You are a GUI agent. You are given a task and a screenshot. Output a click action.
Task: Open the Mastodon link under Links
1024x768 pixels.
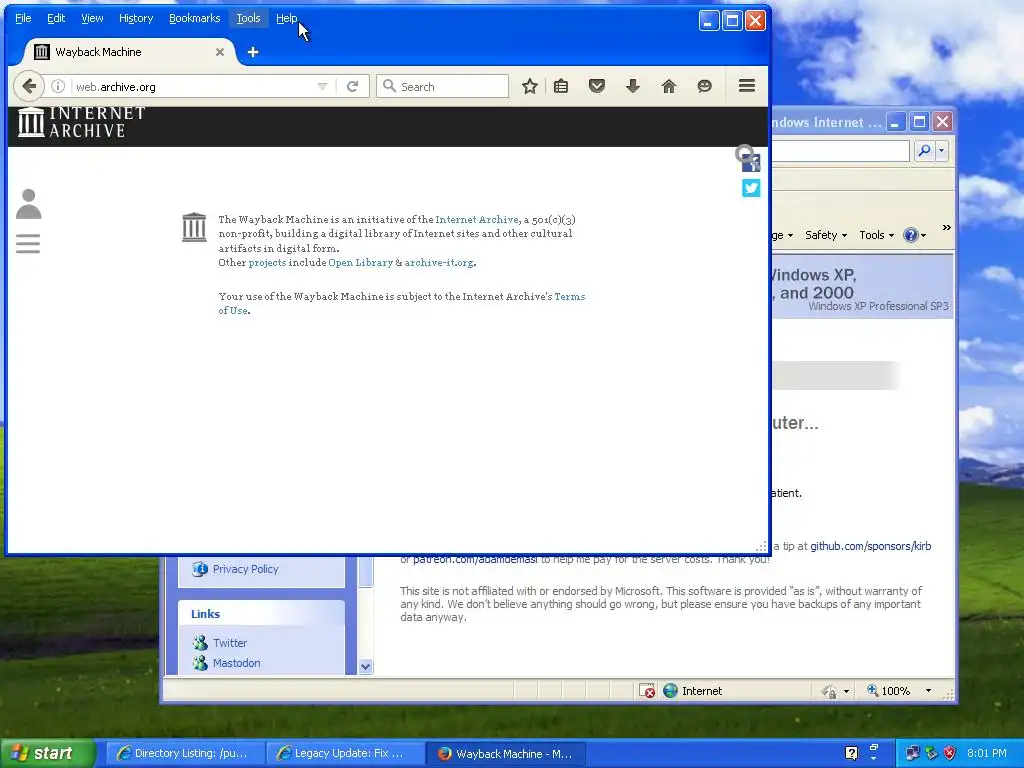[x=236, y=663]
